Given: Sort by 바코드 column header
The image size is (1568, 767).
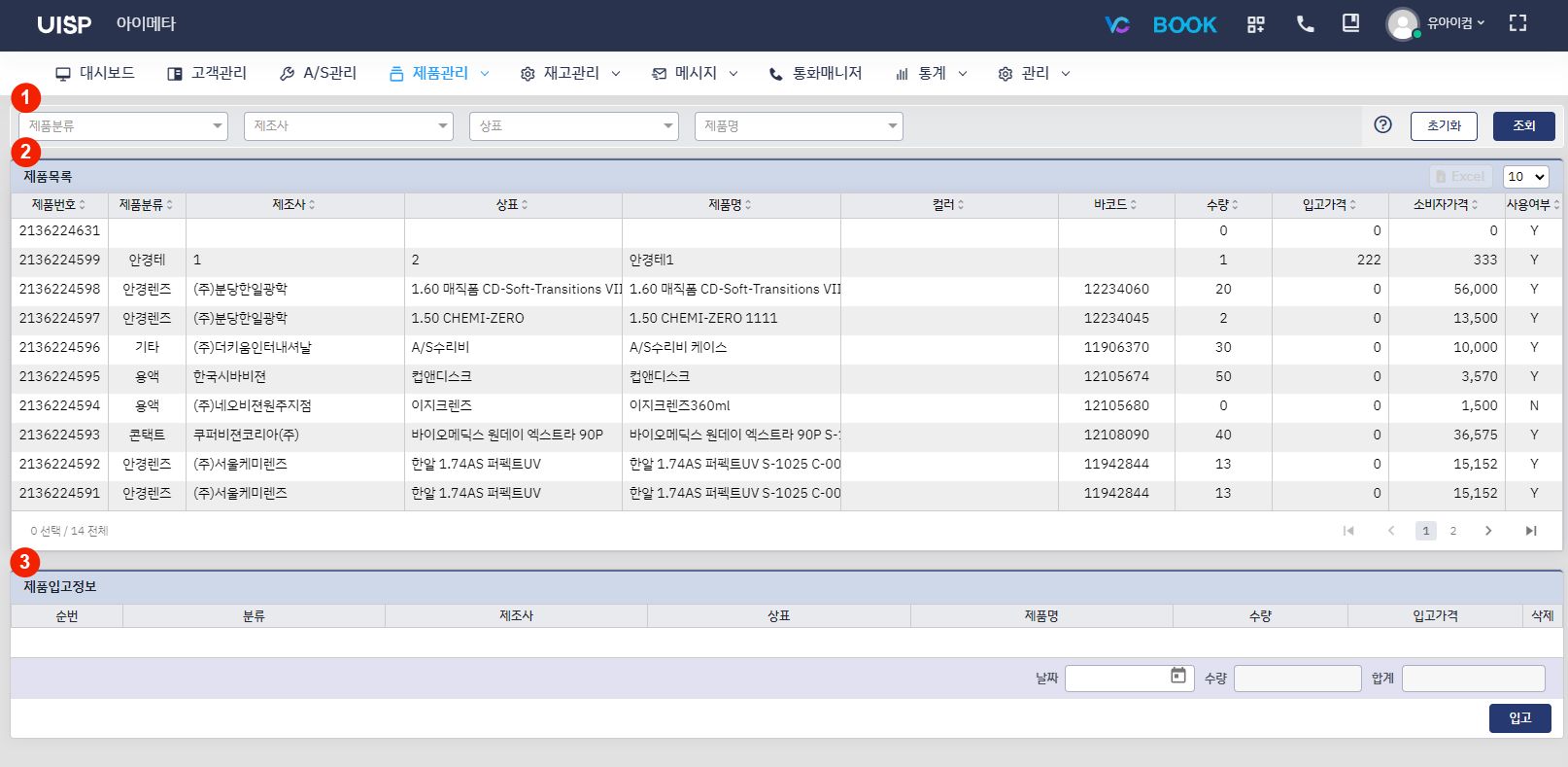Looking at the screenshot, I should tap(1116, 205).
